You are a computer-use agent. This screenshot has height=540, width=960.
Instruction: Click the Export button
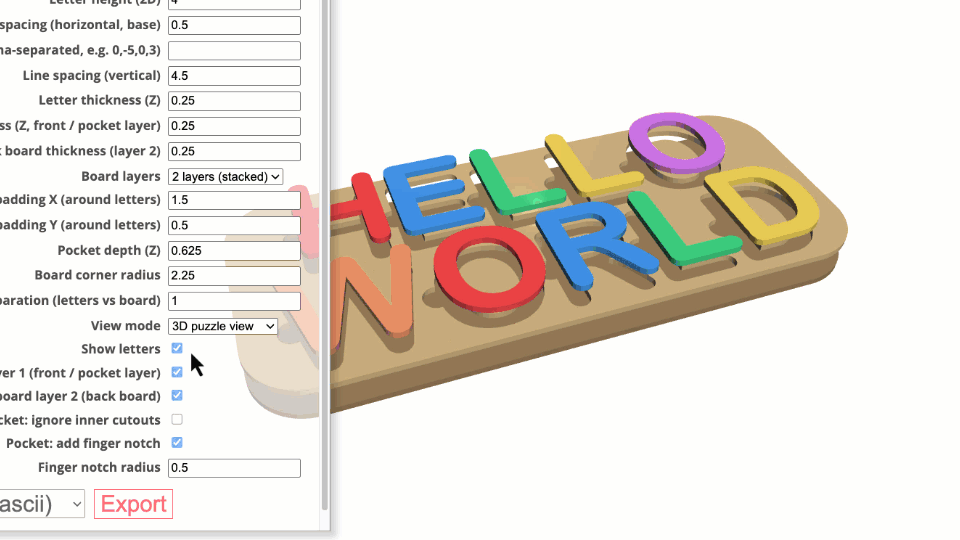(133, 504)
